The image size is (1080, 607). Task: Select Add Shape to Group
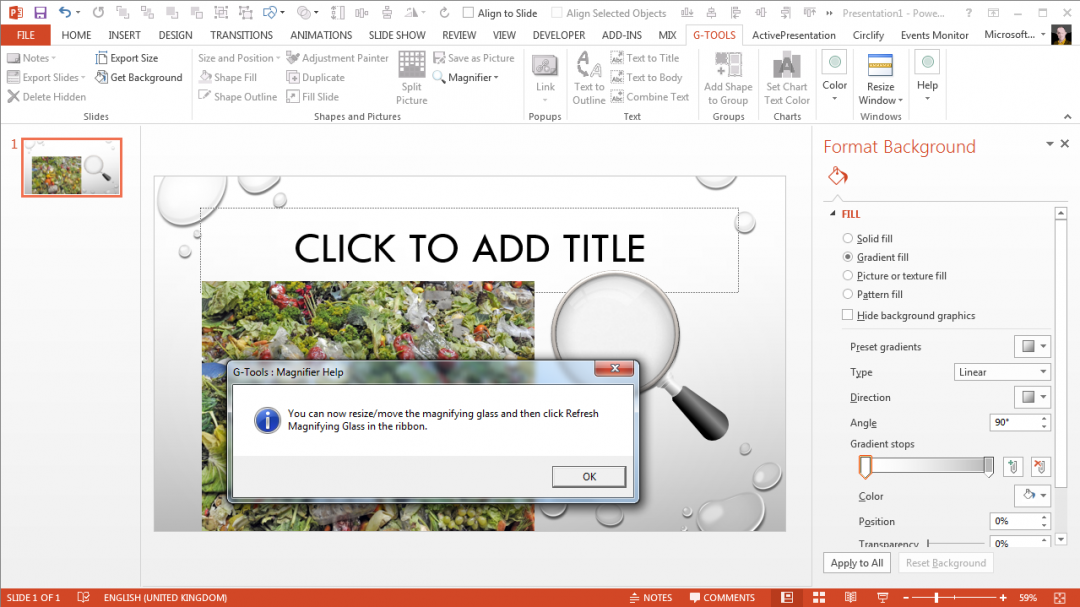pyautogui.click(x=728, y=77)
